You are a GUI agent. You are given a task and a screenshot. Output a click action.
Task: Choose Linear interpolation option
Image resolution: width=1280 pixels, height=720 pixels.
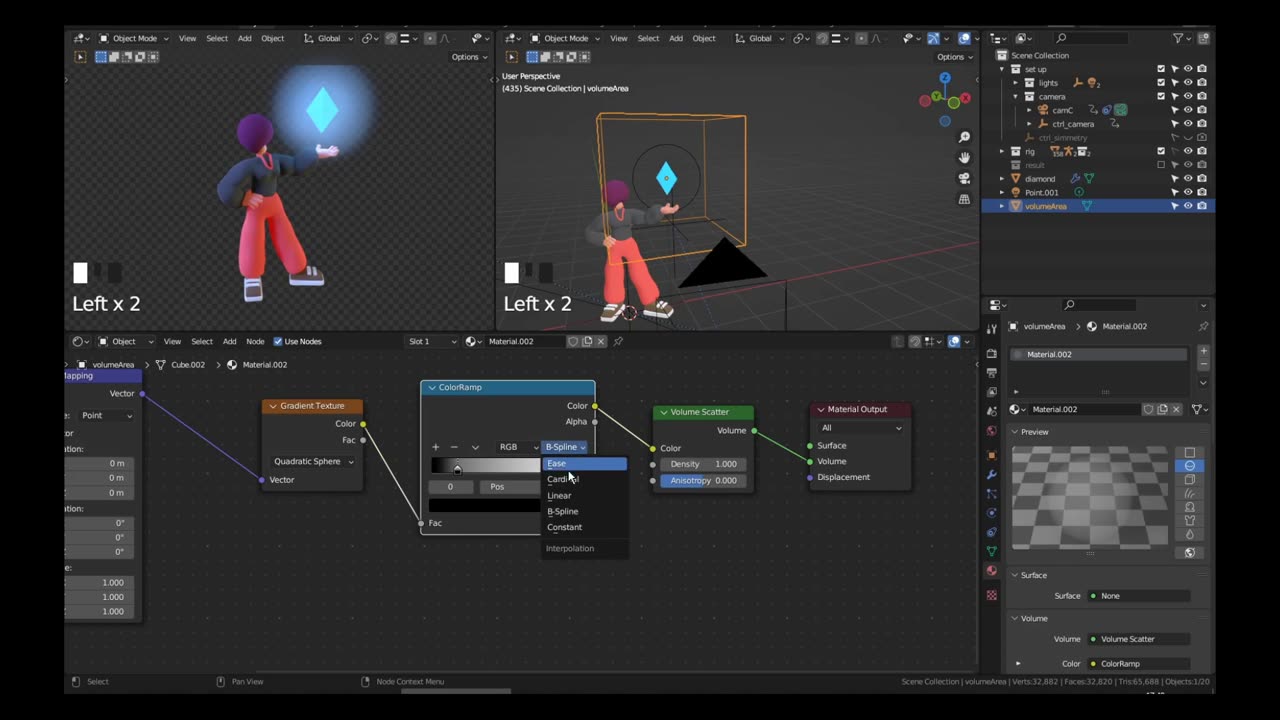pyautogui.click(x=584, y=496)
